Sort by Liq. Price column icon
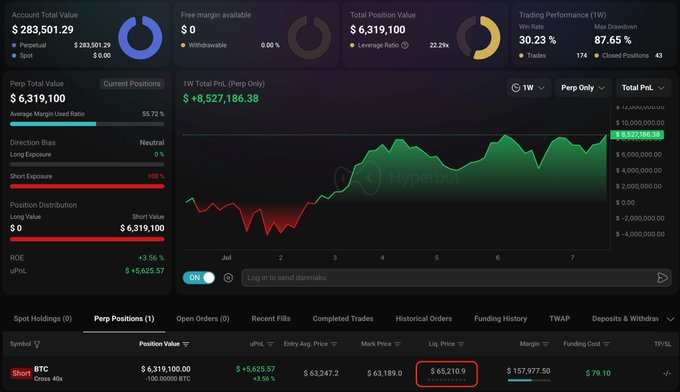This screenshot has height=392, width=680. pyautogui.click(x=461, y=344)
